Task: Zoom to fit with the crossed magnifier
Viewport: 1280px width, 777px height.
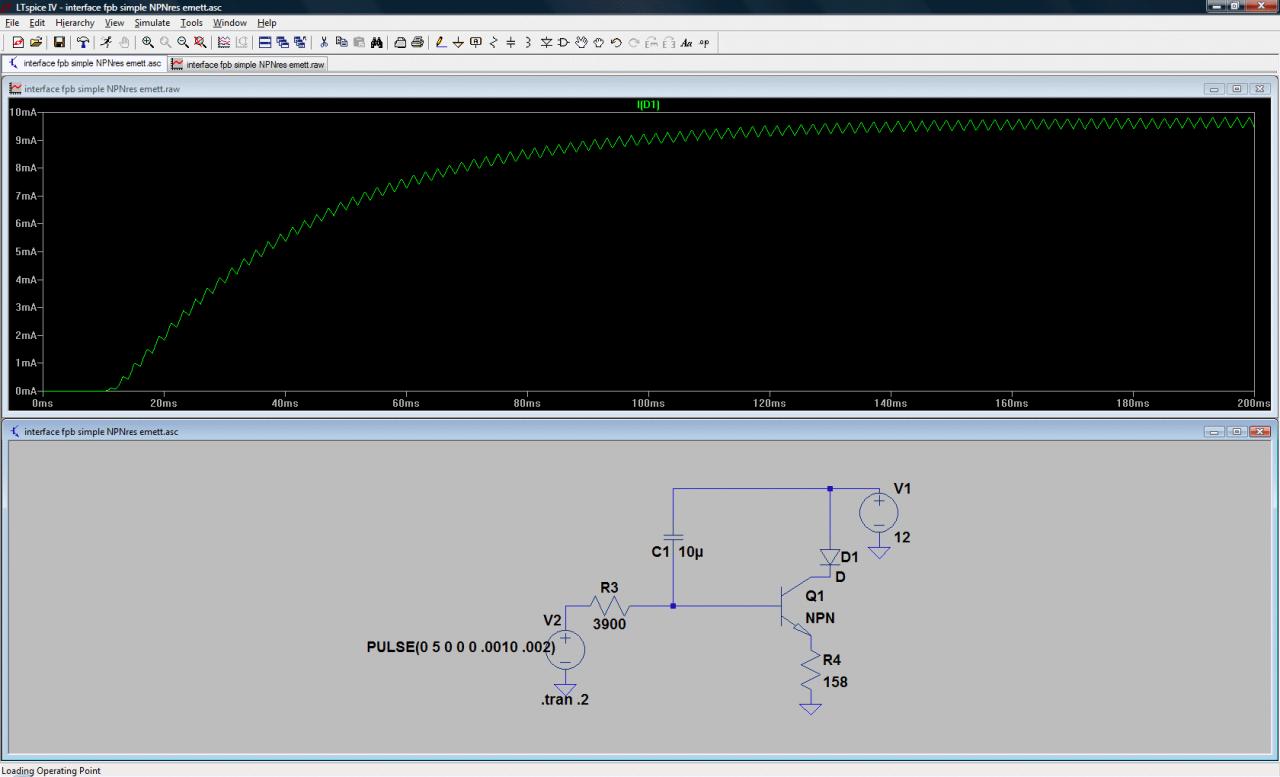Action: [x=201, y=42]
